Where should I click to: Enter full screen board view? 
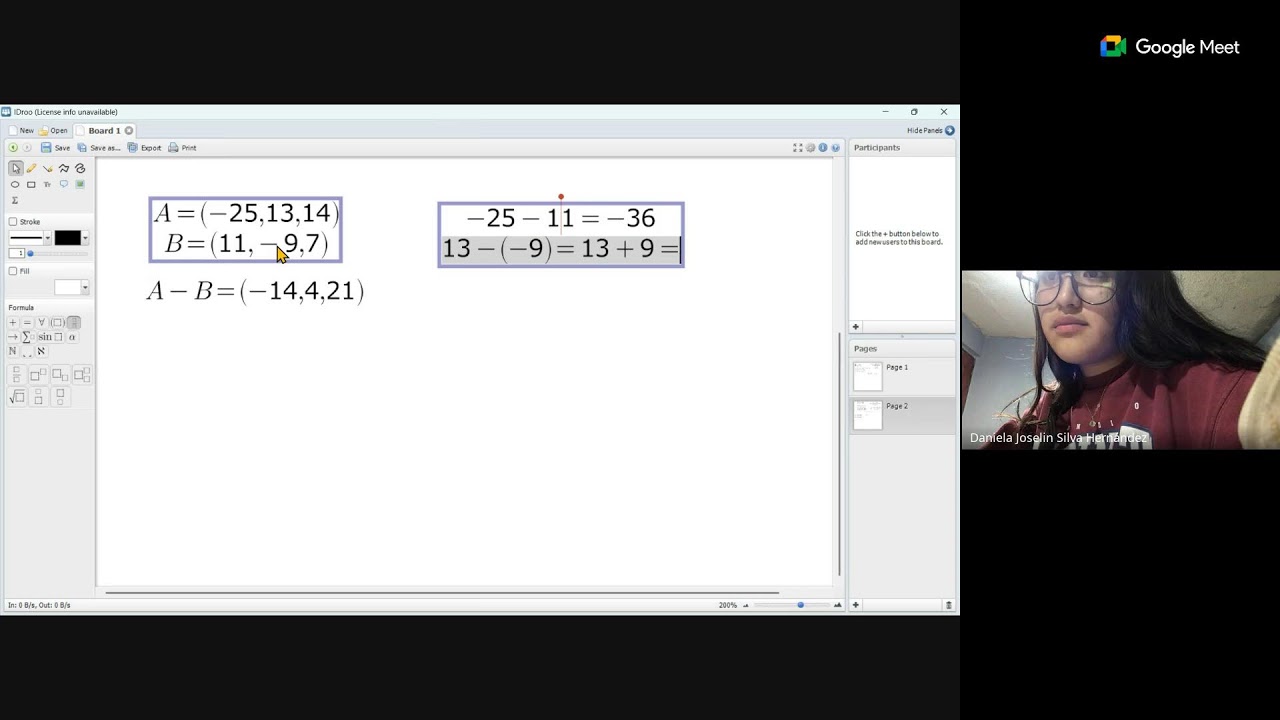tap(797, 148)
